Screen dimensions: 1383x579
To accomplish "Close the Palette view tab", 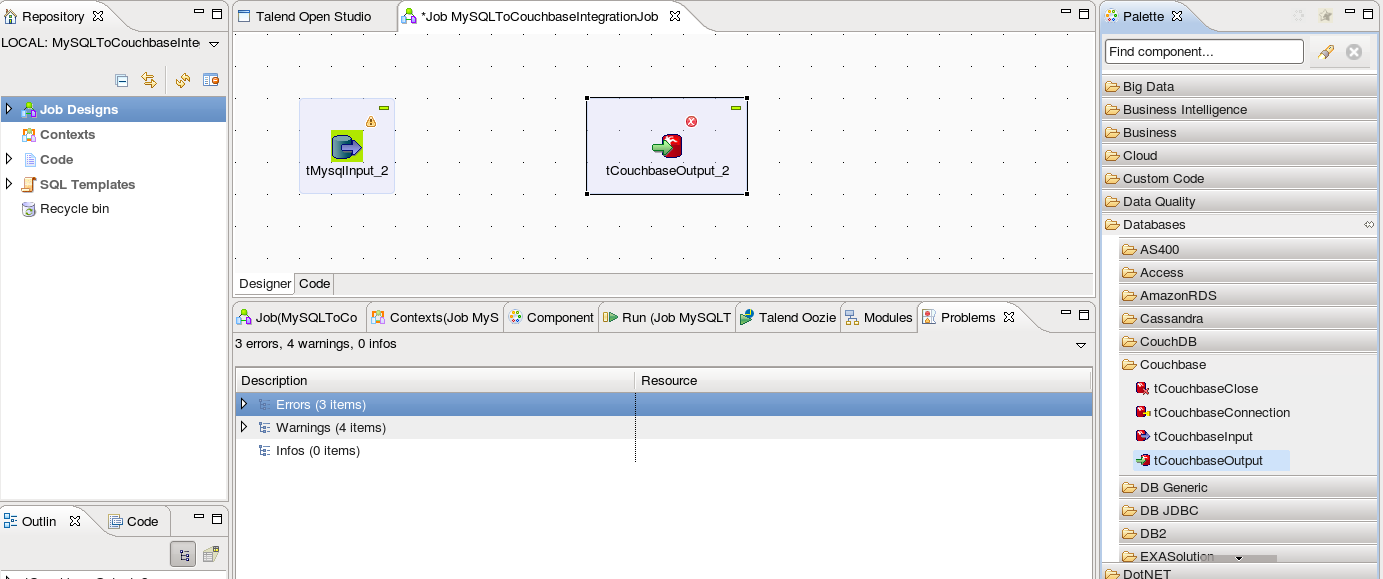I will click(x=1177, y=16).
